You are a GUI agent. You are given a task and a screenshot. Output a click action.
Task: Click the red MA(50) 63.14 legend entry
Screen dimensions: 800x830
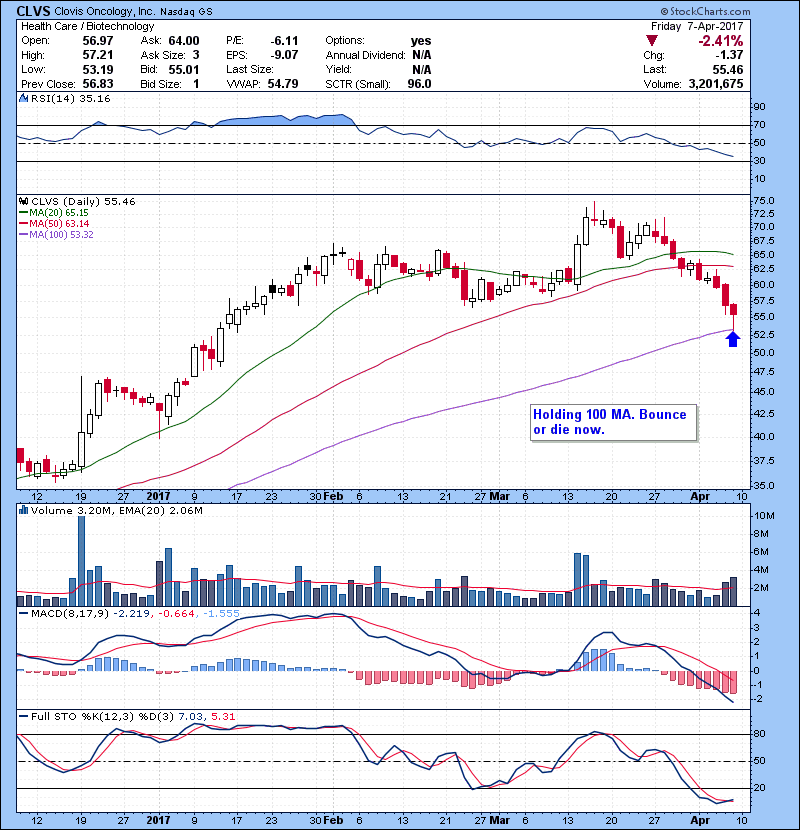54,224
